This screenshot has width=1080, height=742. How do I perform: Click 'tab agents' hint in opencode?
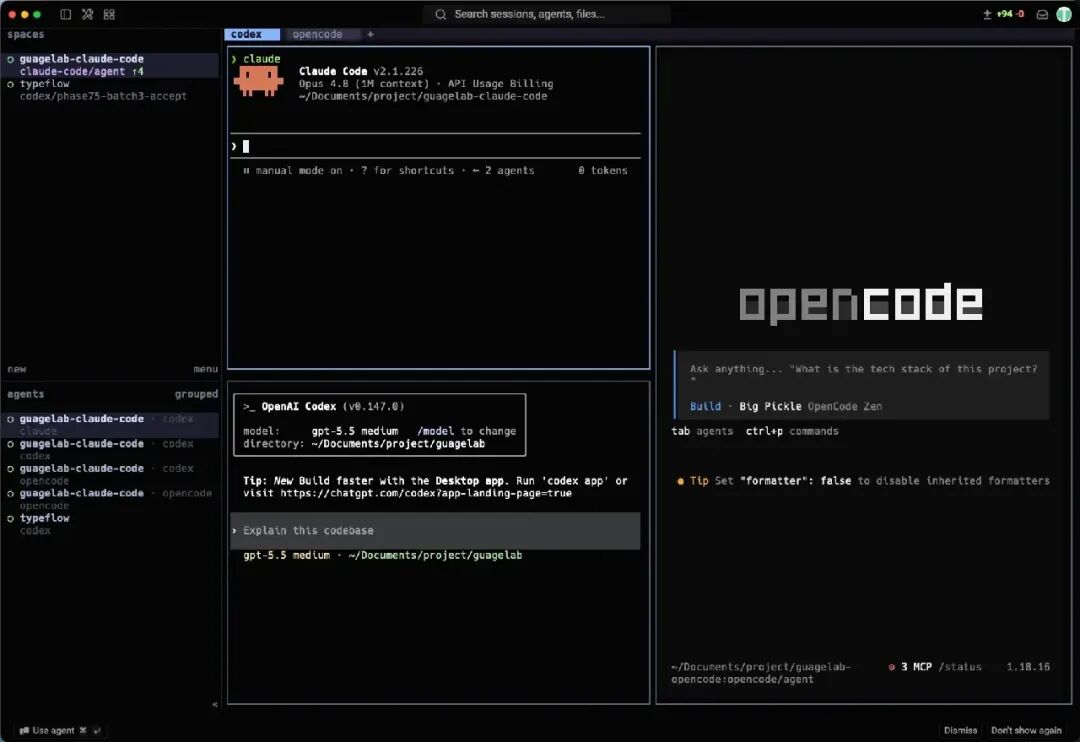(x=703, y=431)
